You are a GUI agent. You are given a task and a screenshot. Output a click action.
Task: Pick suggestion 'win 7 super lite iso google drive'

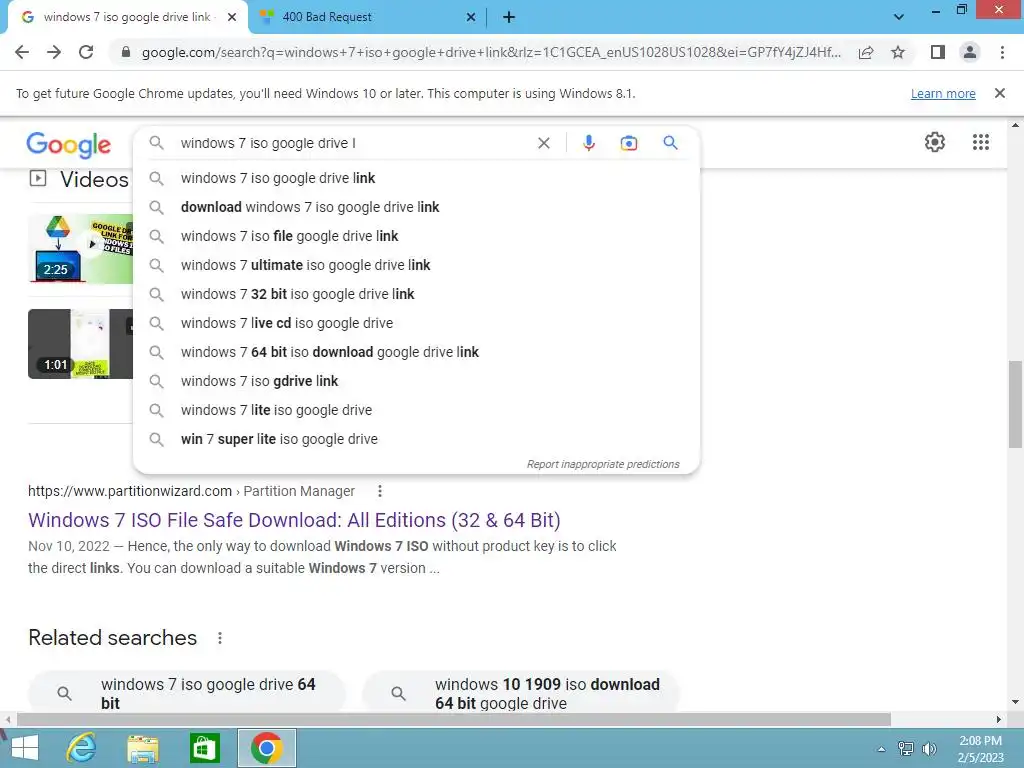[x=416, y=439]
